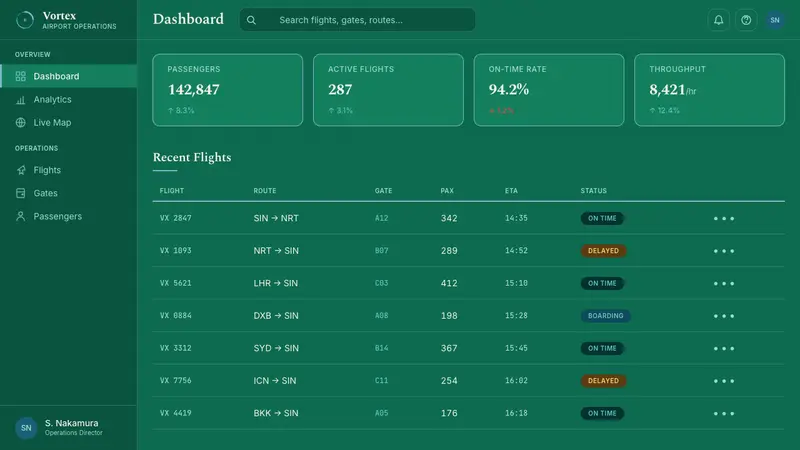The width and height of the screenshot is (800, 450).
Task: Open the Analytics section
Action: point(68,99)
